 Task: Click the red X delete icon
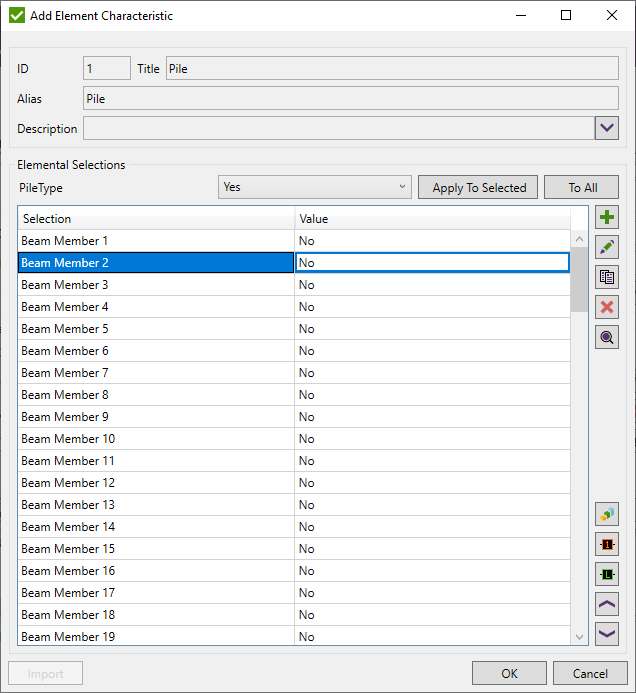(607, 307)
